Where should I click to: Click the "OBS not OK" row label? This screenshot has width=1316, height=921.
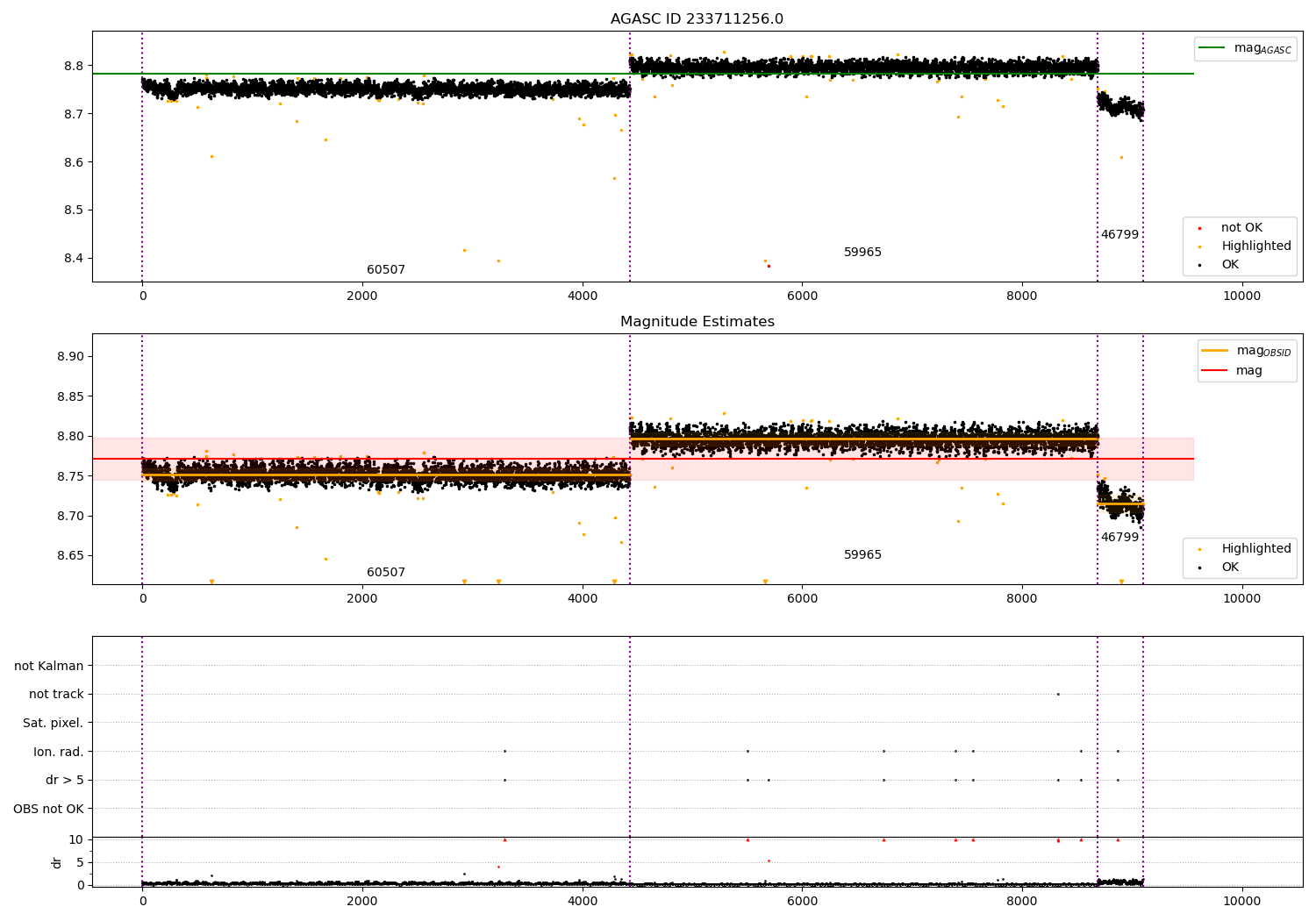[x=48, y=810]
